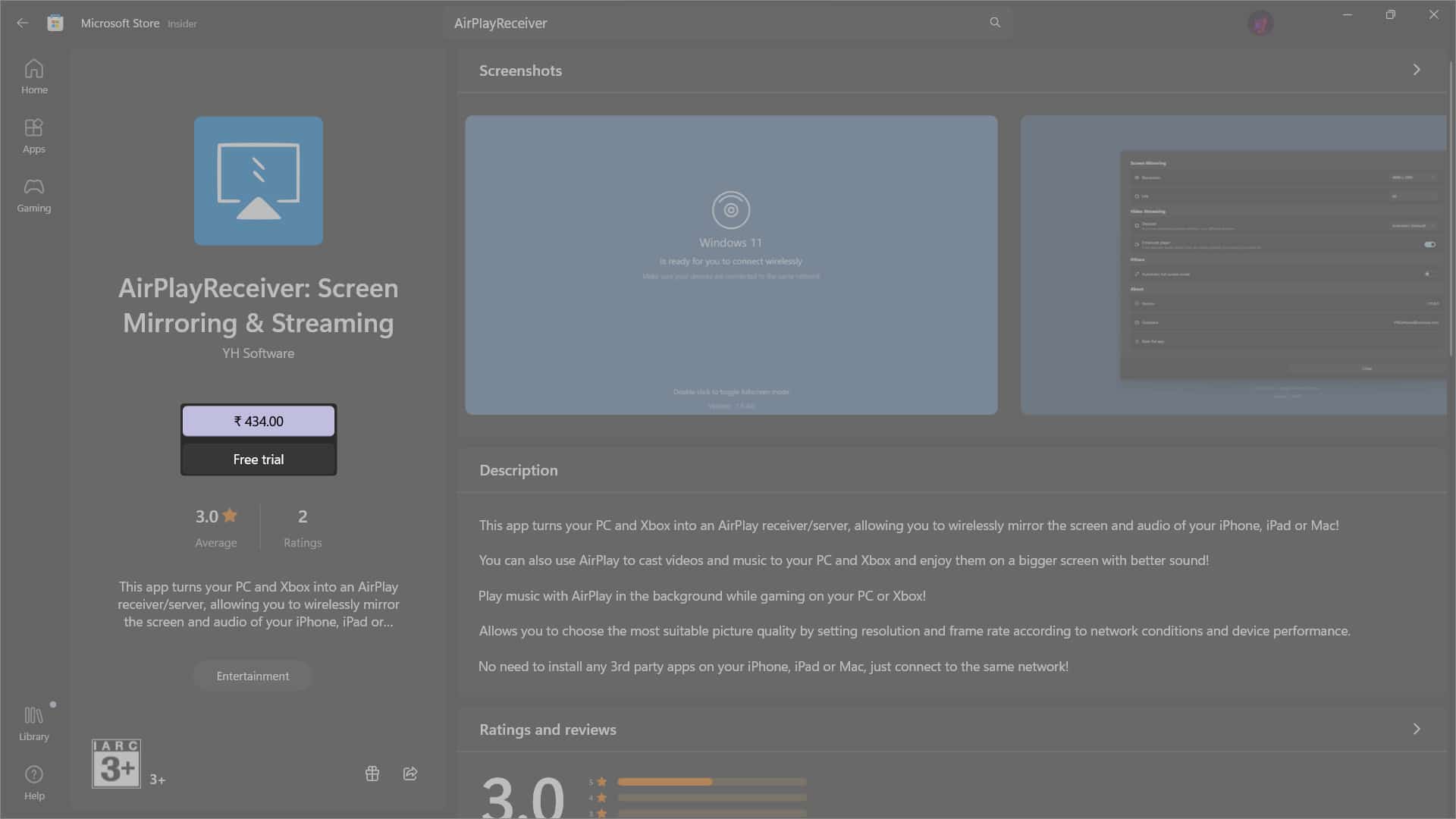Start the Free trial
Image resolution: width=1456 pixels, height=819 pixels.
pyautogui.click(x=259, y=459)
